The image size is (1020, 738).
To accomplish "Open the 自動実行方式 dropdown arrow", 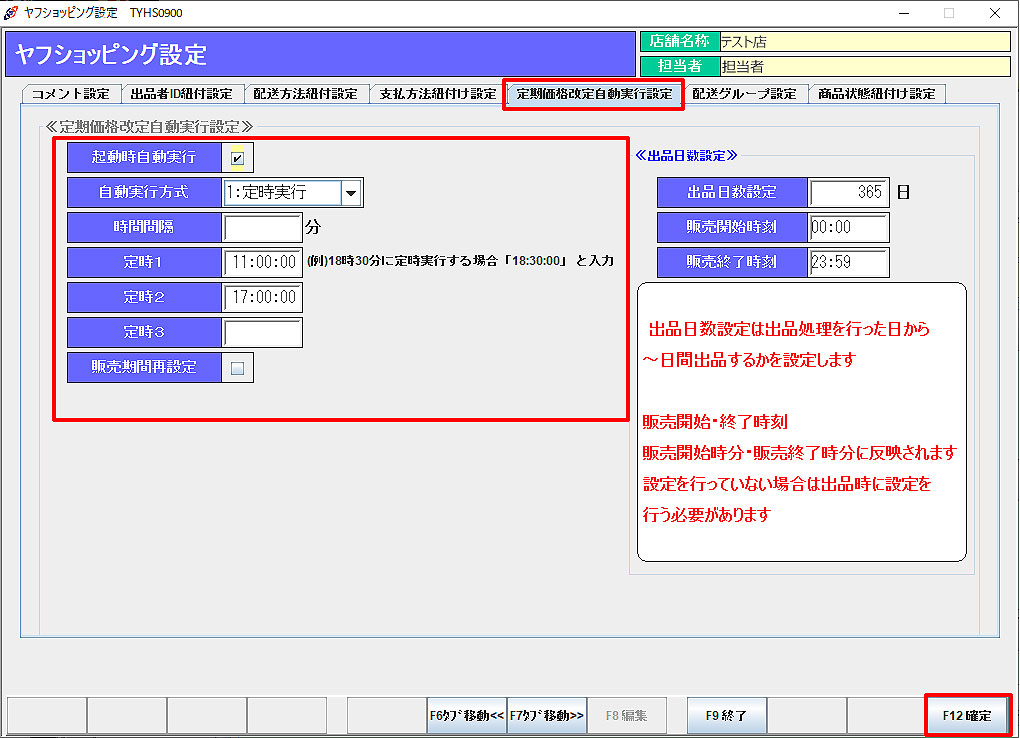I will [351, 193].
